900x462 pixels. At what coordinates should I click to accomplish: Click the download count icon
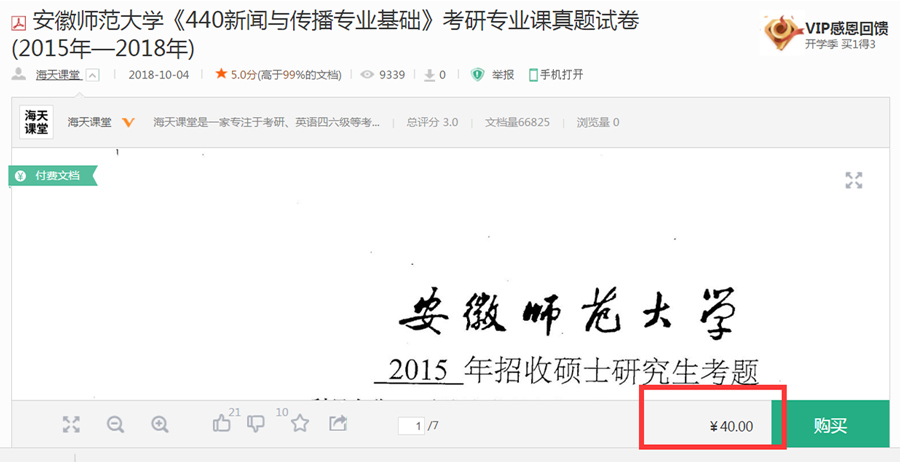point(429,75)
